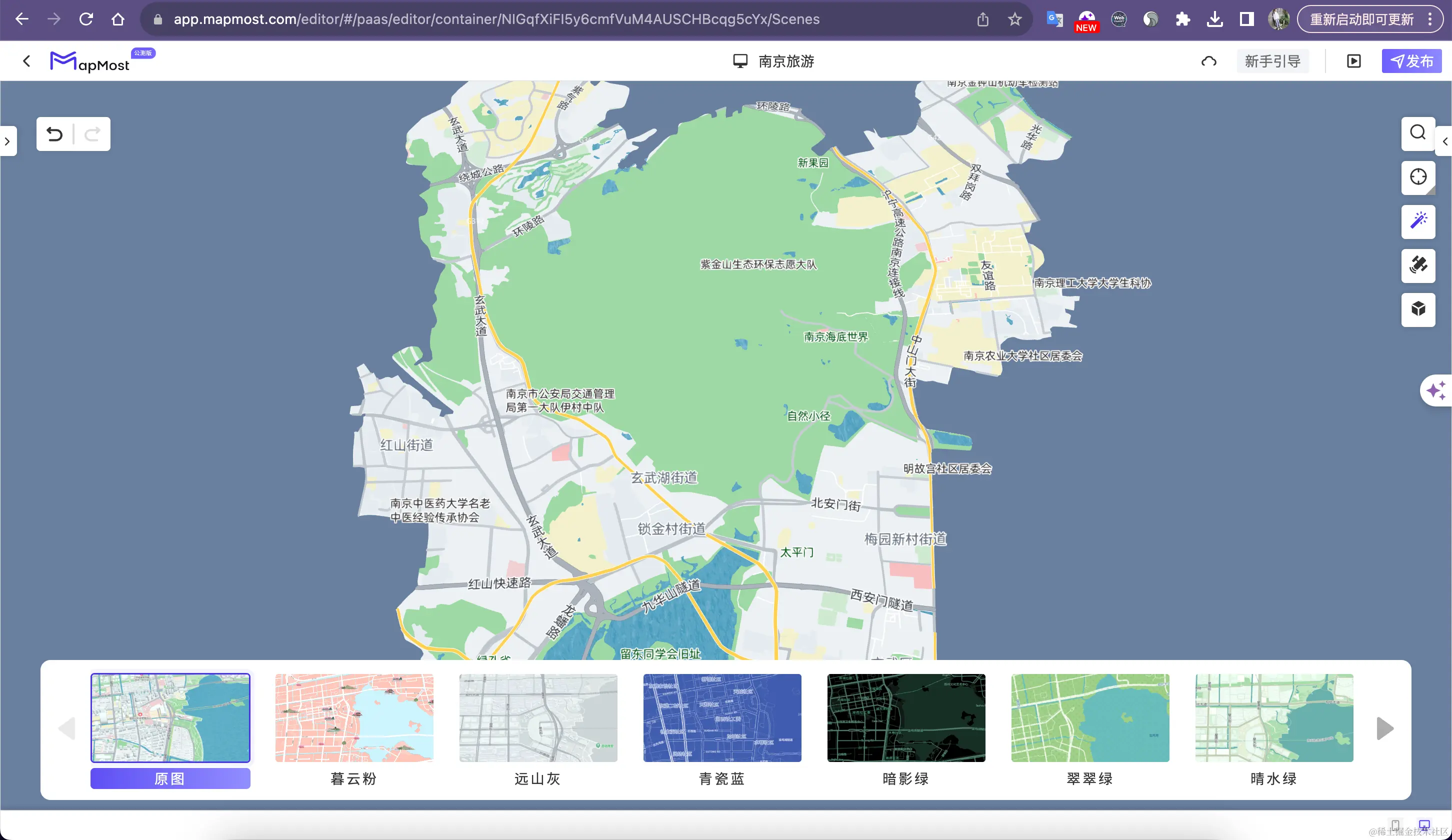Click the 南京海底世界 map label
1452x840 pixels.
click(x=835, y=336)
